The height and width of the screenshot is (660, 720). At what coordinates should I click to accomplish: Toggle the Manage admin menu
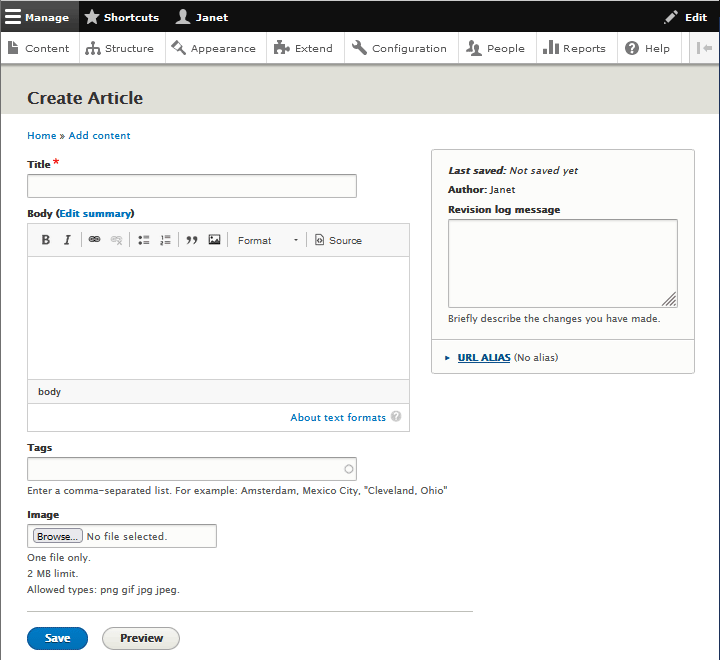38,17
